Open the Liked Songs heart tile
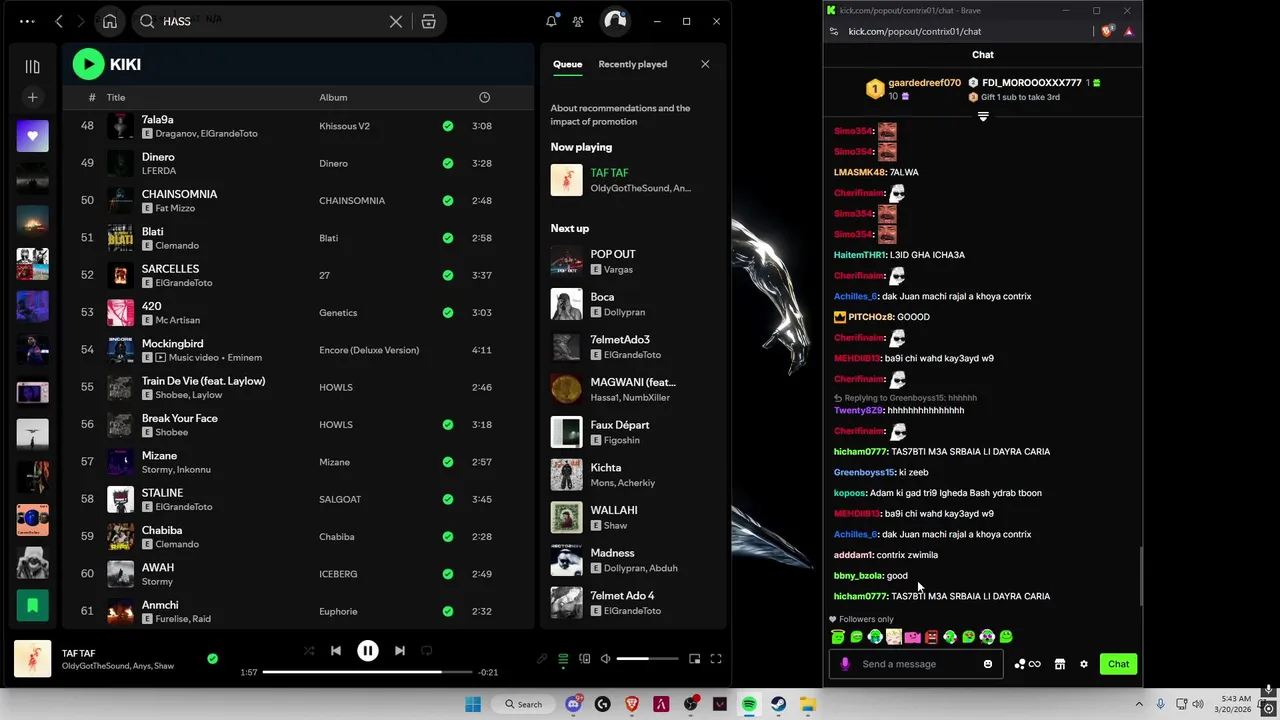 tap(32, 136)
